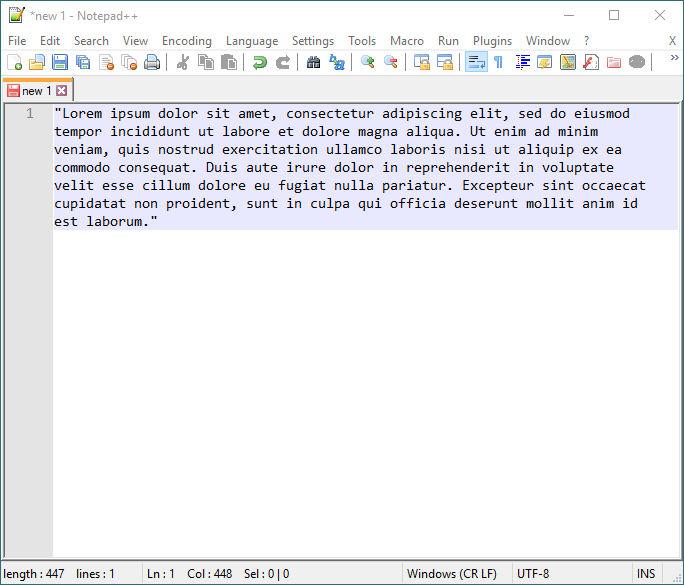Open the File menu

pyautogui.click(x=17, y=41)
